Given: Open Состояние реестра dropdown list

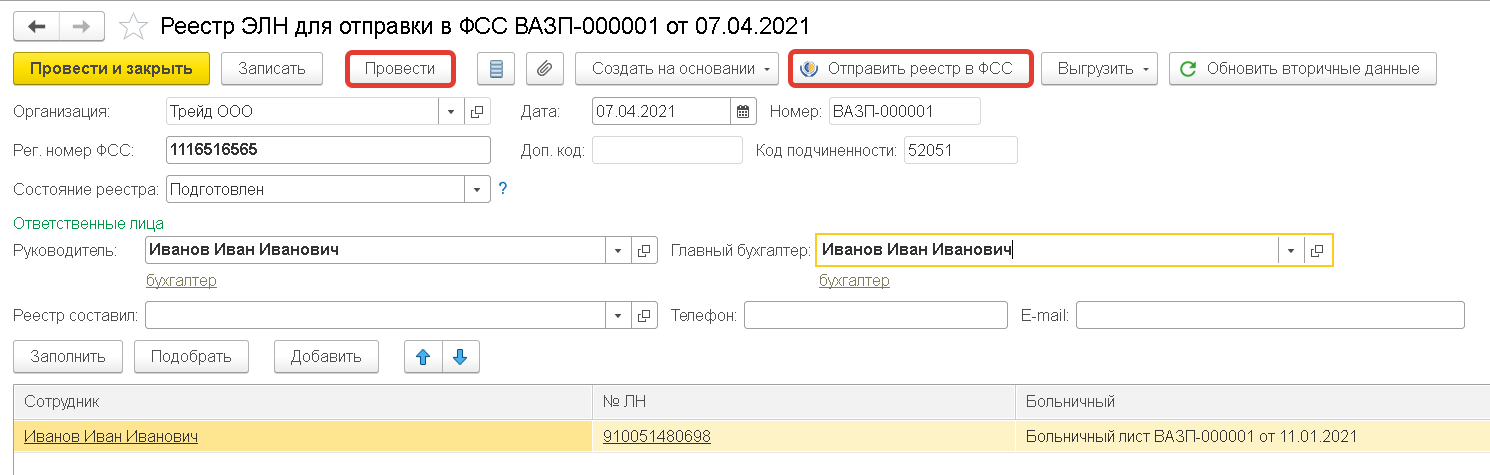Looking at the screenshot, I should click(477, 189).
